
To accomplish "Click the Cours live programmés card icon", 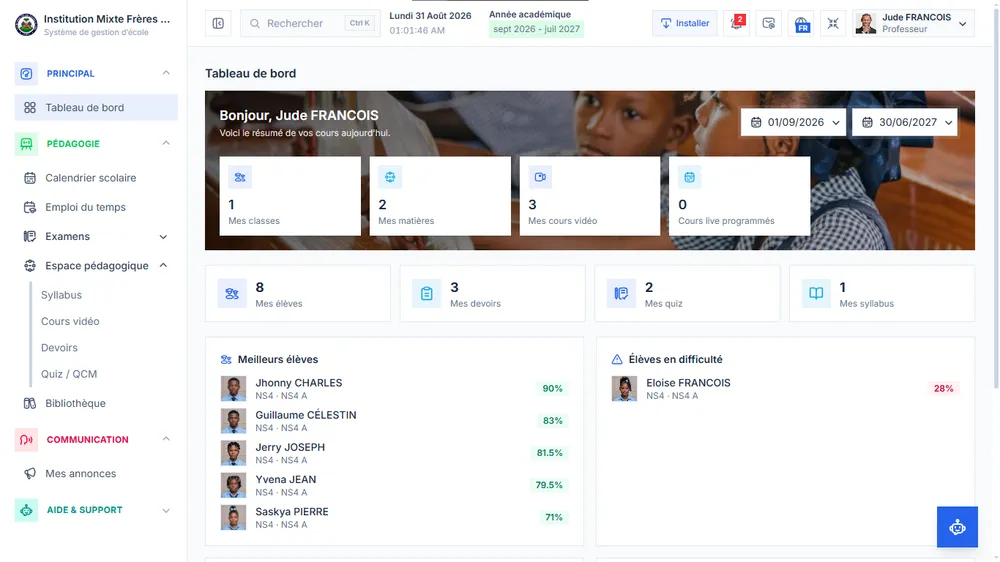I will tap(689, 177).
